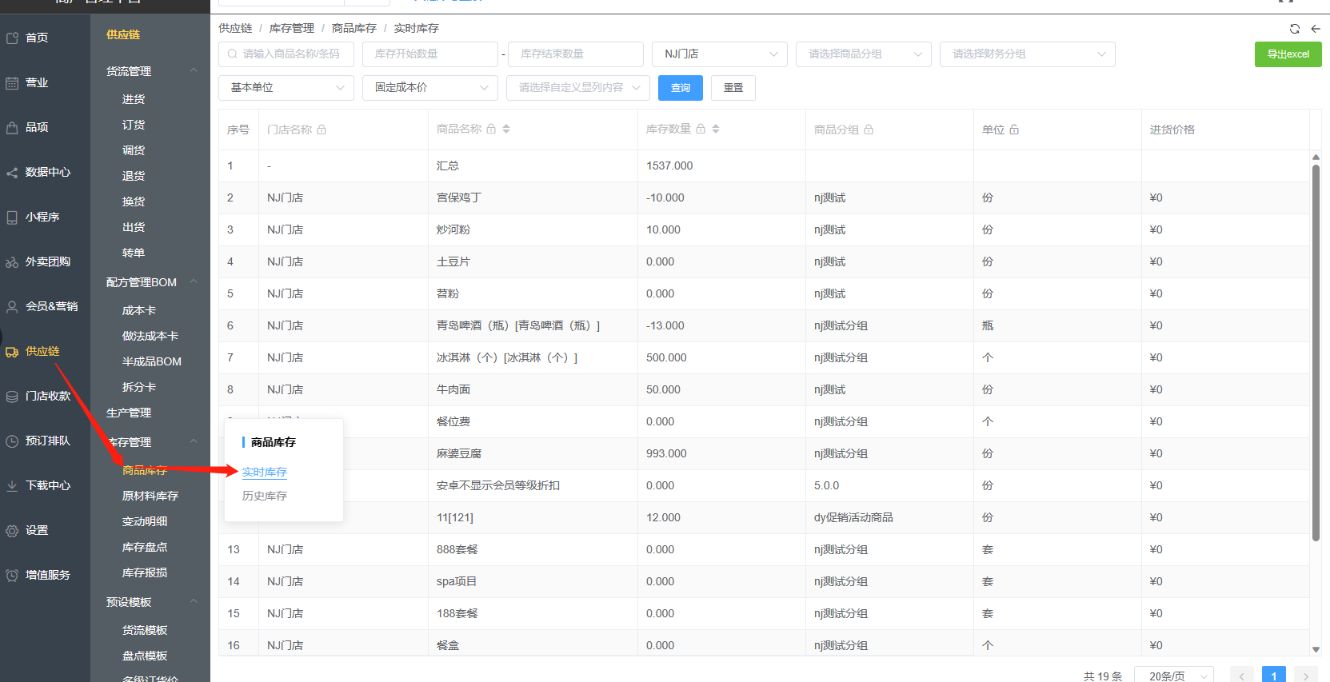The width and height of the screenshot is (1330, 682).
Task: Open the 20条/页 page size dropdown
Action: (x=1175, y=676)
